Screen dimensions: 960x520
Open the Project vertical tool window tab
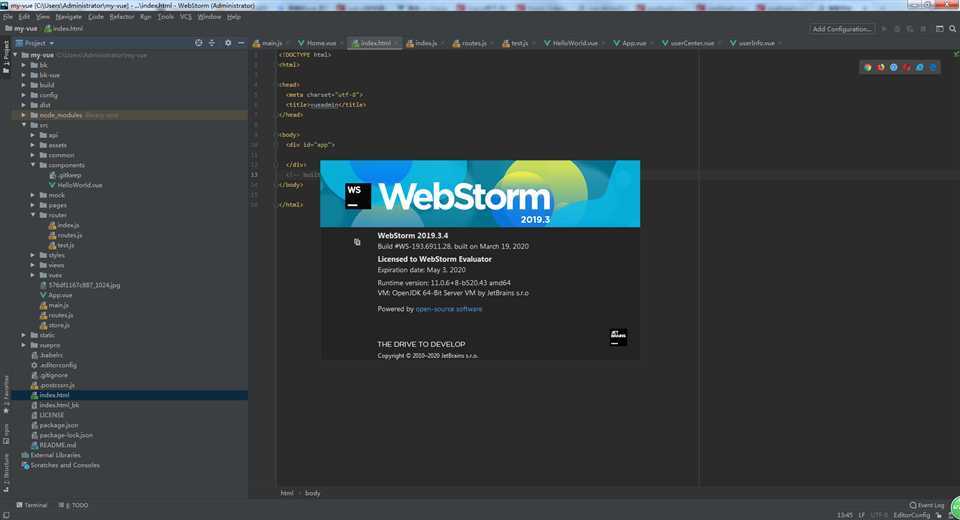(6, 57)
